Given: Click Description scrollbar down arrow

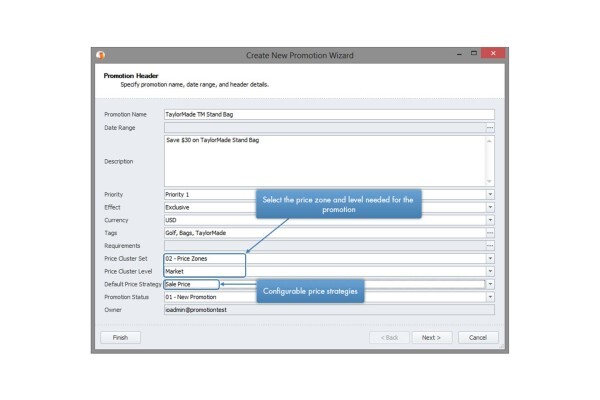Looking at the screenshot, I should [x=489, y=181].
